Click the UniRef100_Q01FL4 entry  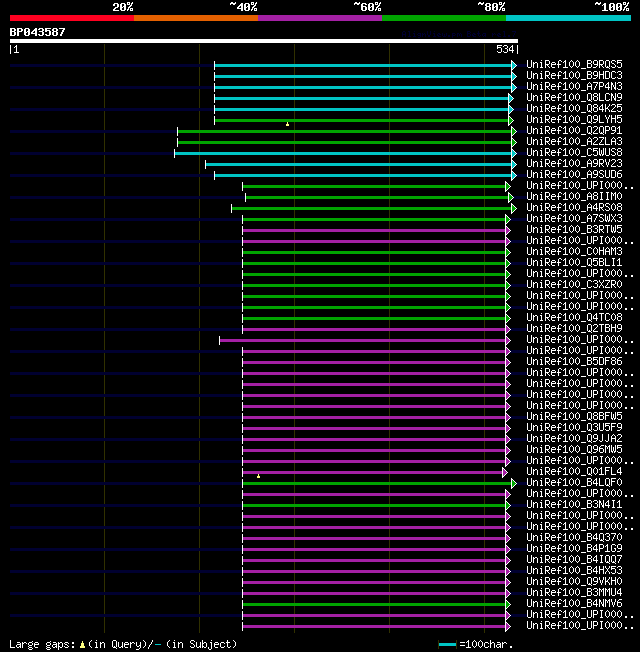574,472
